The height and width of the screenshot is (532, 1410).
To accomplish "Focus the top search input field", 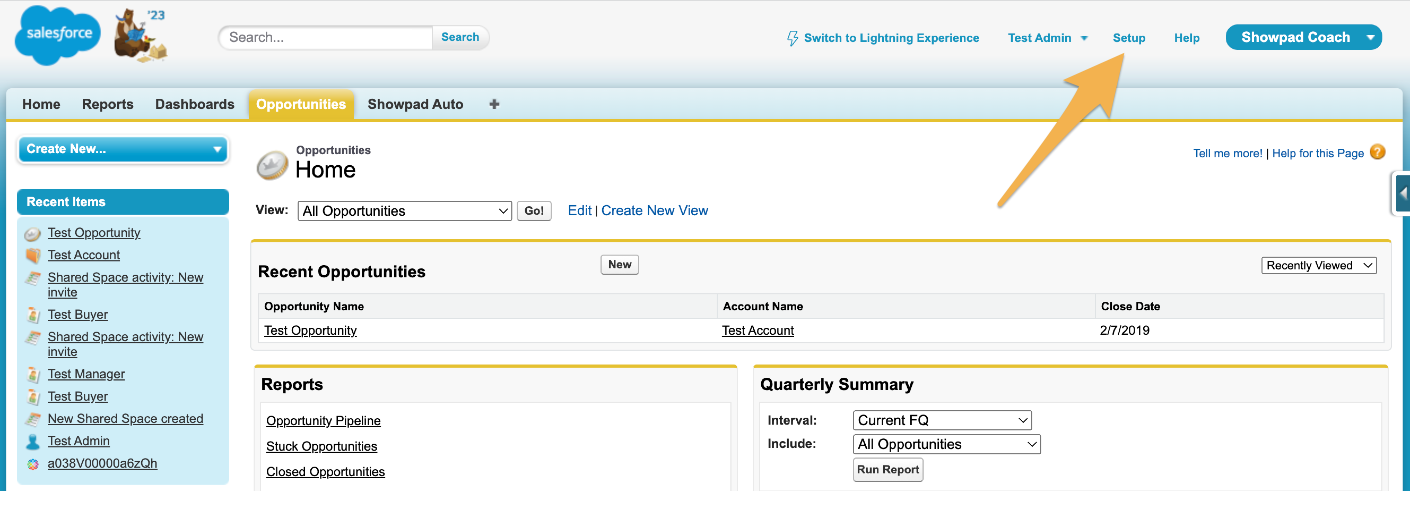I will (326, 37).
